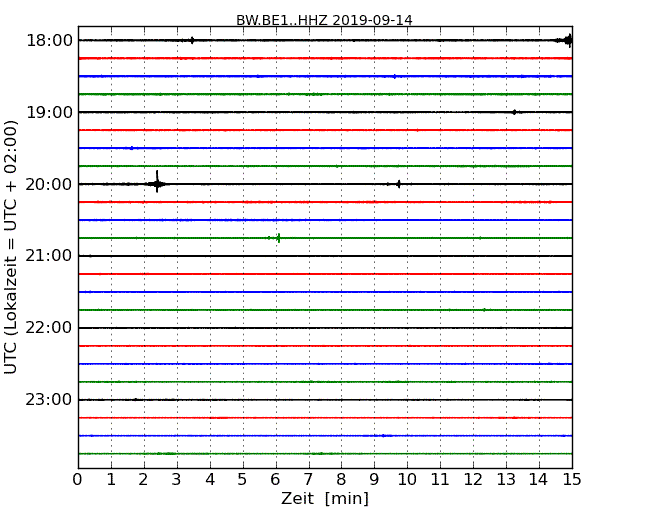Select the 19:00 time label

pyautogui.click(x=49, y=112)
